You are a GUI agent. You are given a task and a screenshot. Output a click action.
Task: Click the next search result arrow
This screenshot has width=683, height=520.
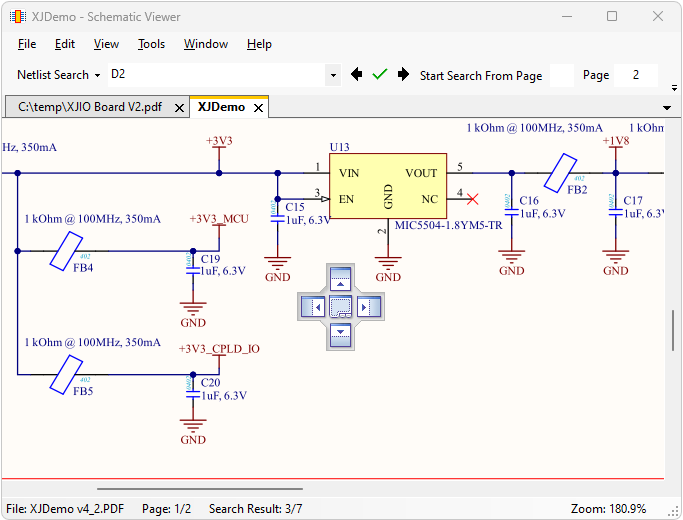coord(403,75)
